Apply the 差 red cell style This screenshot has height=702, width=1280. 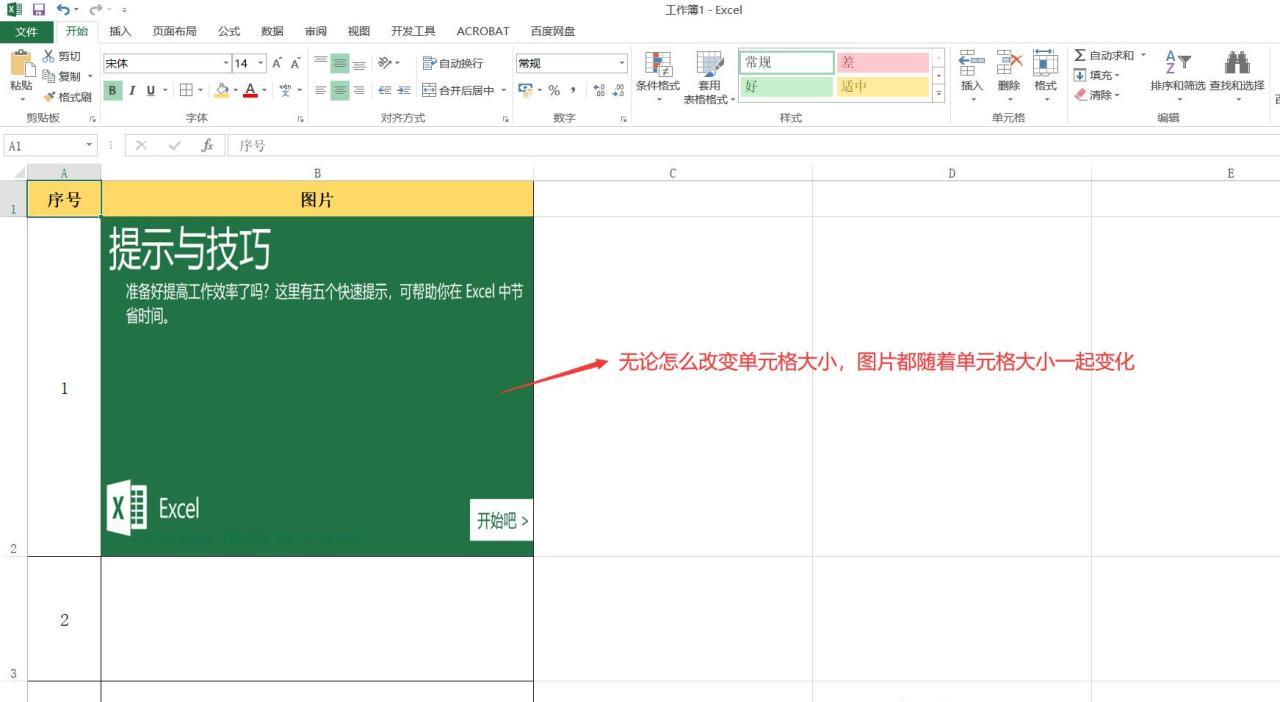[x=883, y=62]
